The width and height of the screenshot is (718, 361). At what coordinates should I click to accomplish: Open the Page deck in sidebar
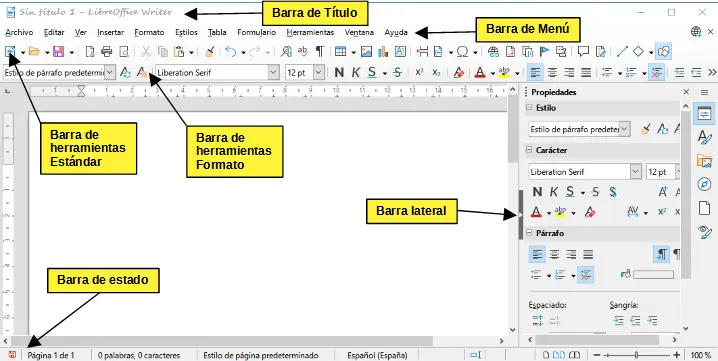tap(704, 208)
